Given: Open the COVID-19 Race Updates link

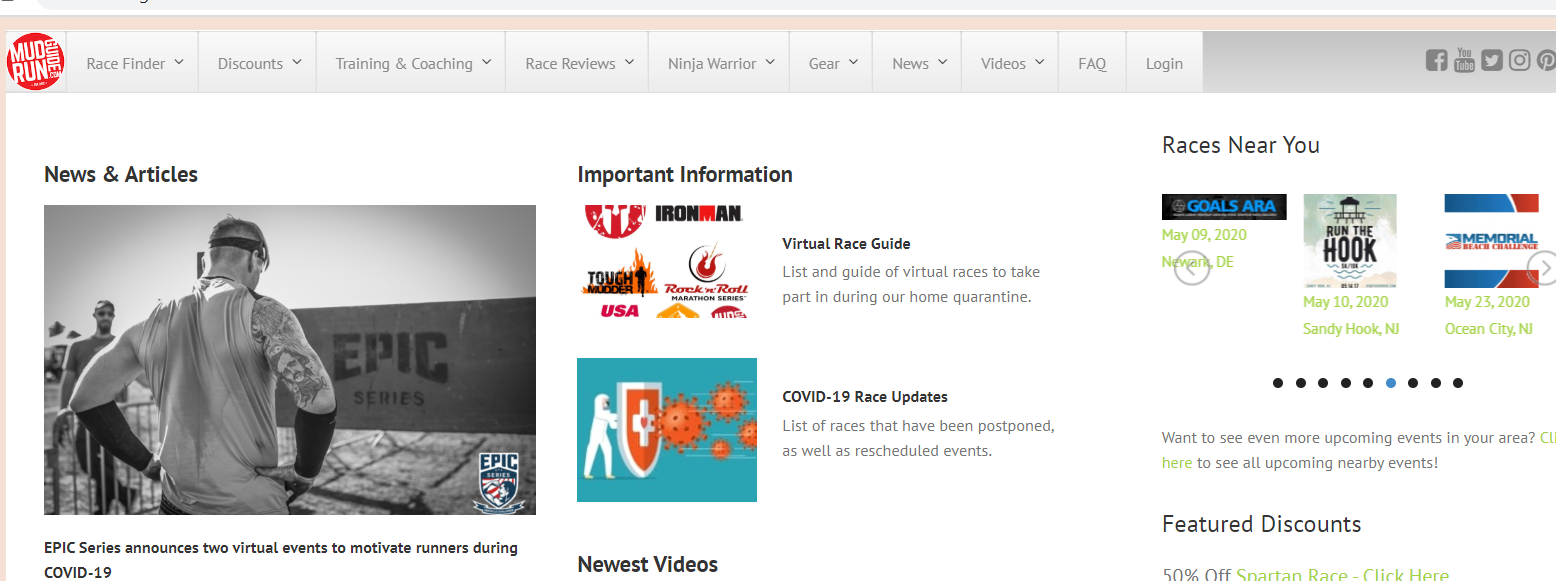Looking at the screenshot, I should [x=865, y=397].
